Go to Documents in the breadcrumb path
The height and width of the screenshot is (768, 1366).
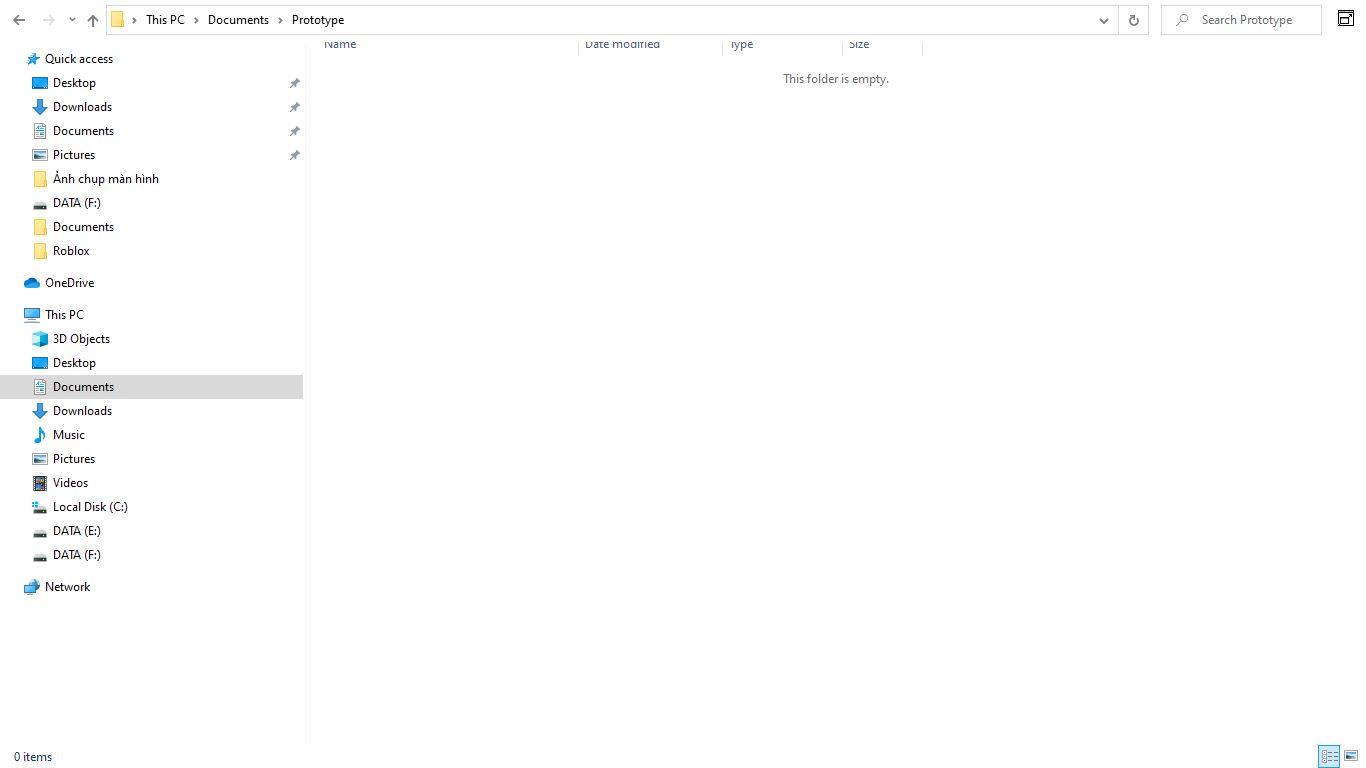238,20
